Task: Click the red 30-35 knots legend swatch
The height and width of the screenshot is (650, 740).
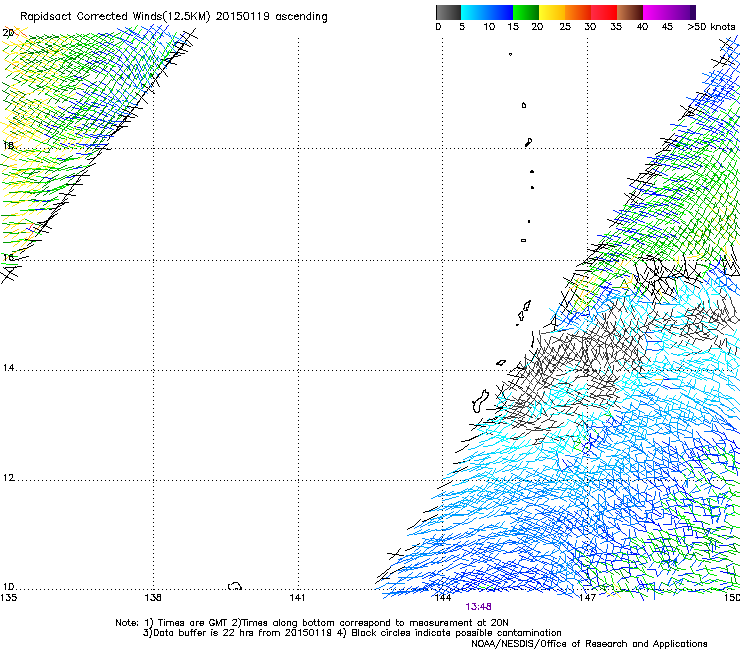Action: (x=604, y=12)
